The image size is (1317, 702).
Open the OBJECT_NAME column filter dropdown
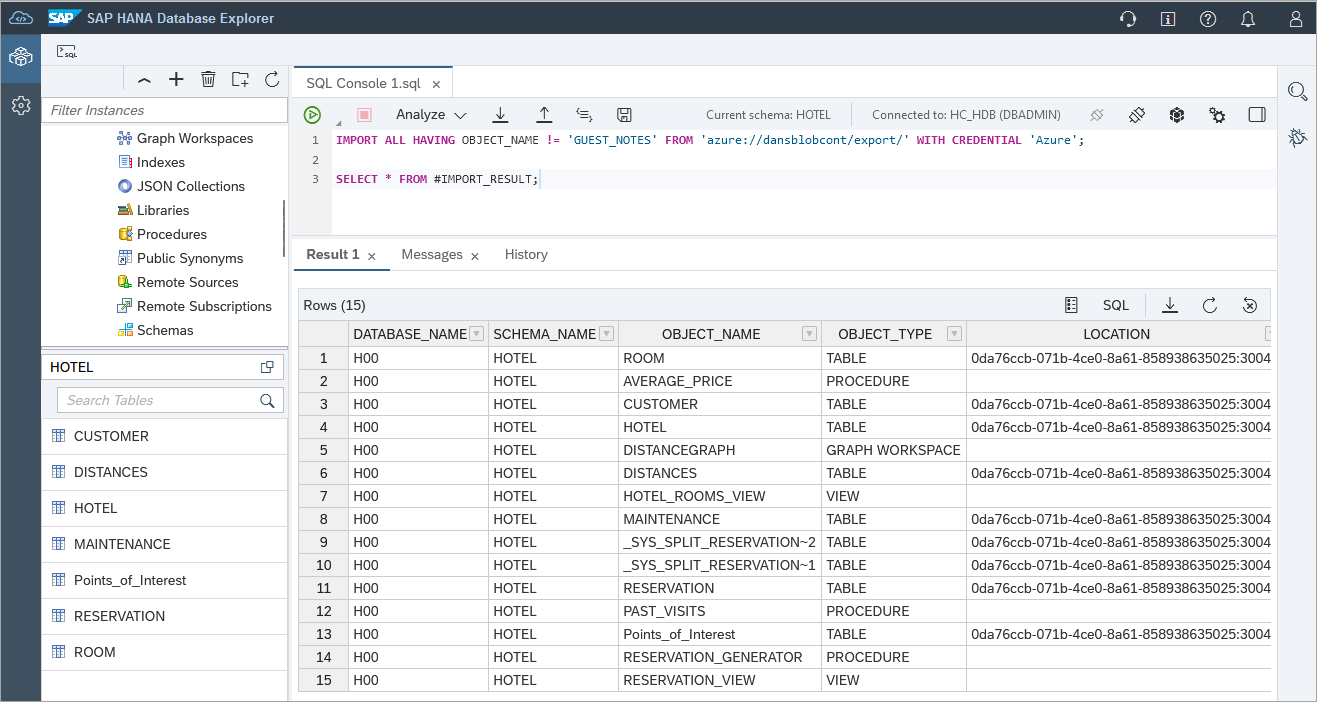(x=808, y=334)
